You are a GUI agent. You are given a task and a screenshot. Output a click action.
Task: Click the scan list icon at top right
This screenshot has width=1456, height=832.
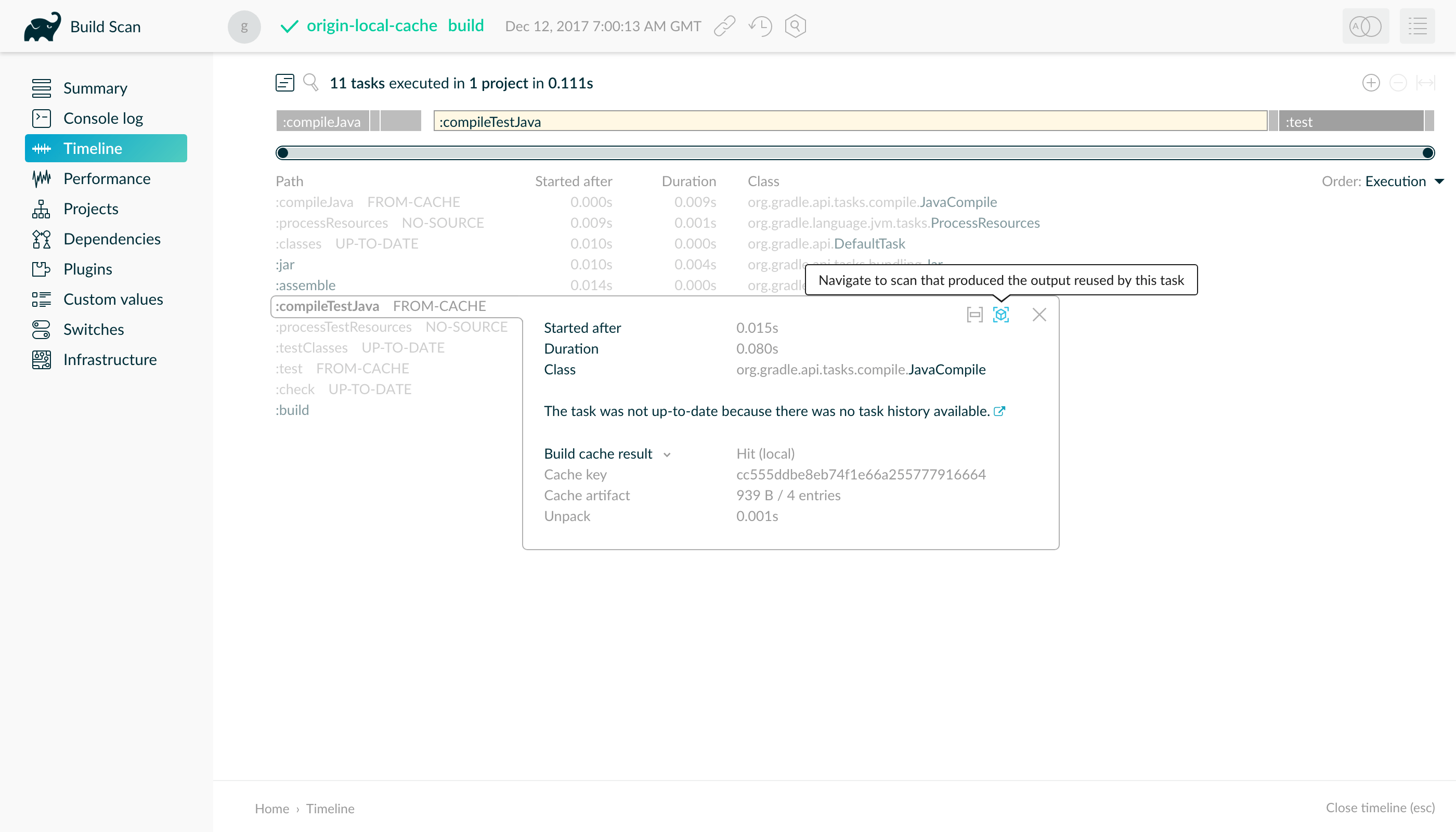pos(1417,27)
